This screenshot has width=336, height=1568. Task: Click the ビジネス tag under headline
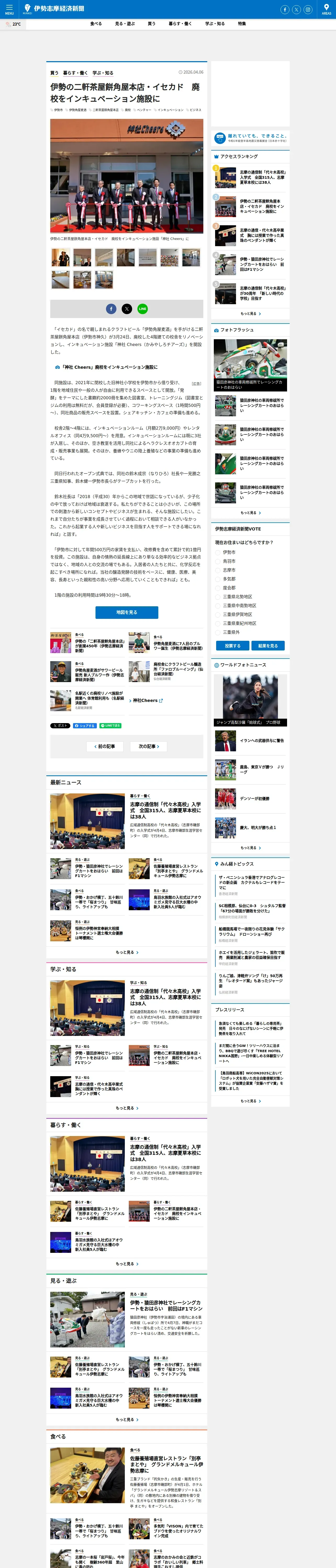[195, 110]
